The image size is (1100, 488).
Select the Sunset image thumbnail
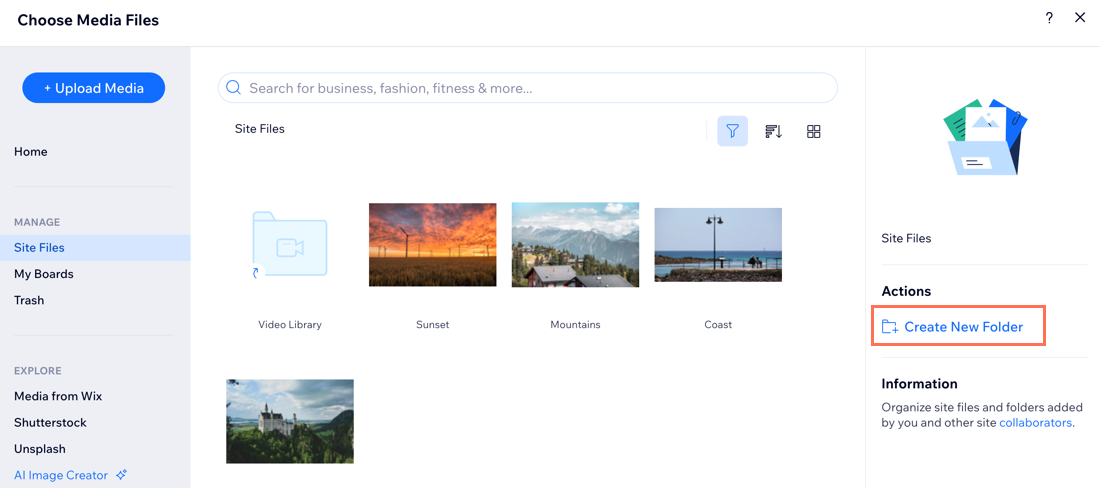(x=432, y=245)
